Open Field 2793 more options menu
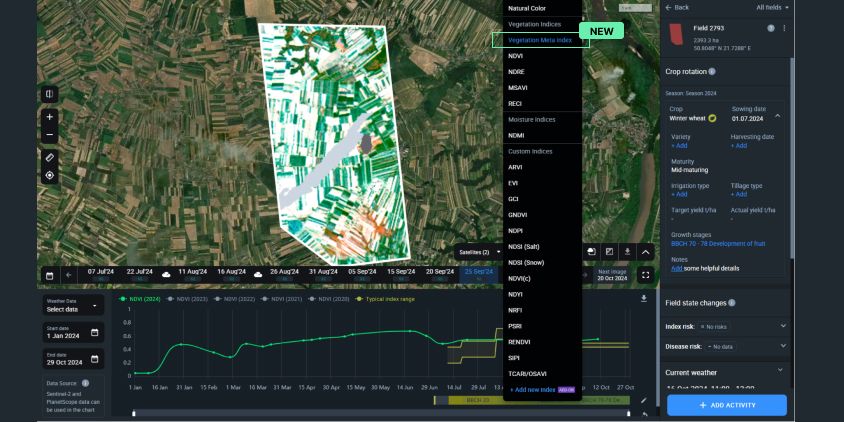Screen dimensions: 844x422 pyautogui.click(x=784, y=28)
